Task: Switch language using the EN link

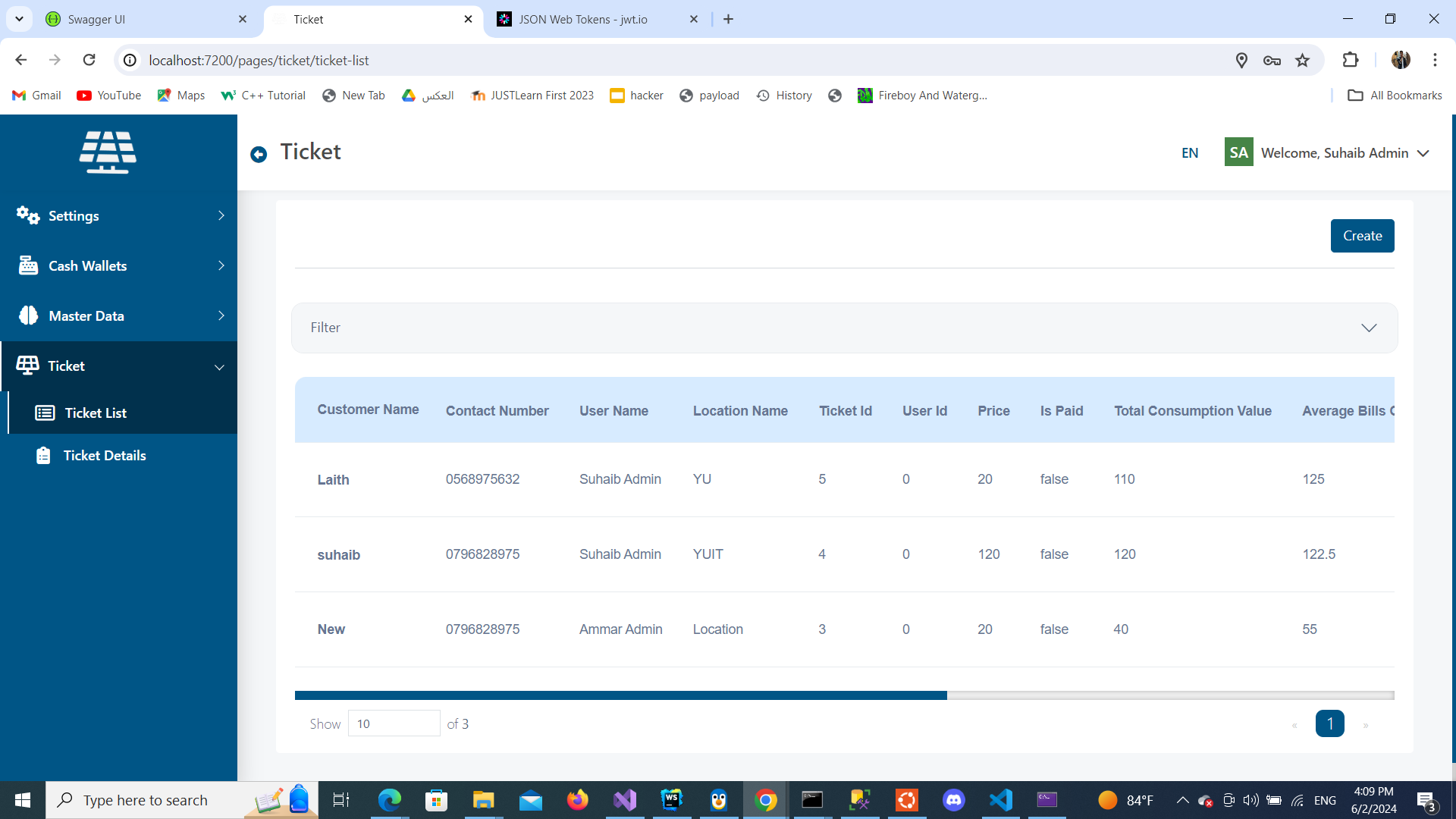Action: coord(1190,153)
